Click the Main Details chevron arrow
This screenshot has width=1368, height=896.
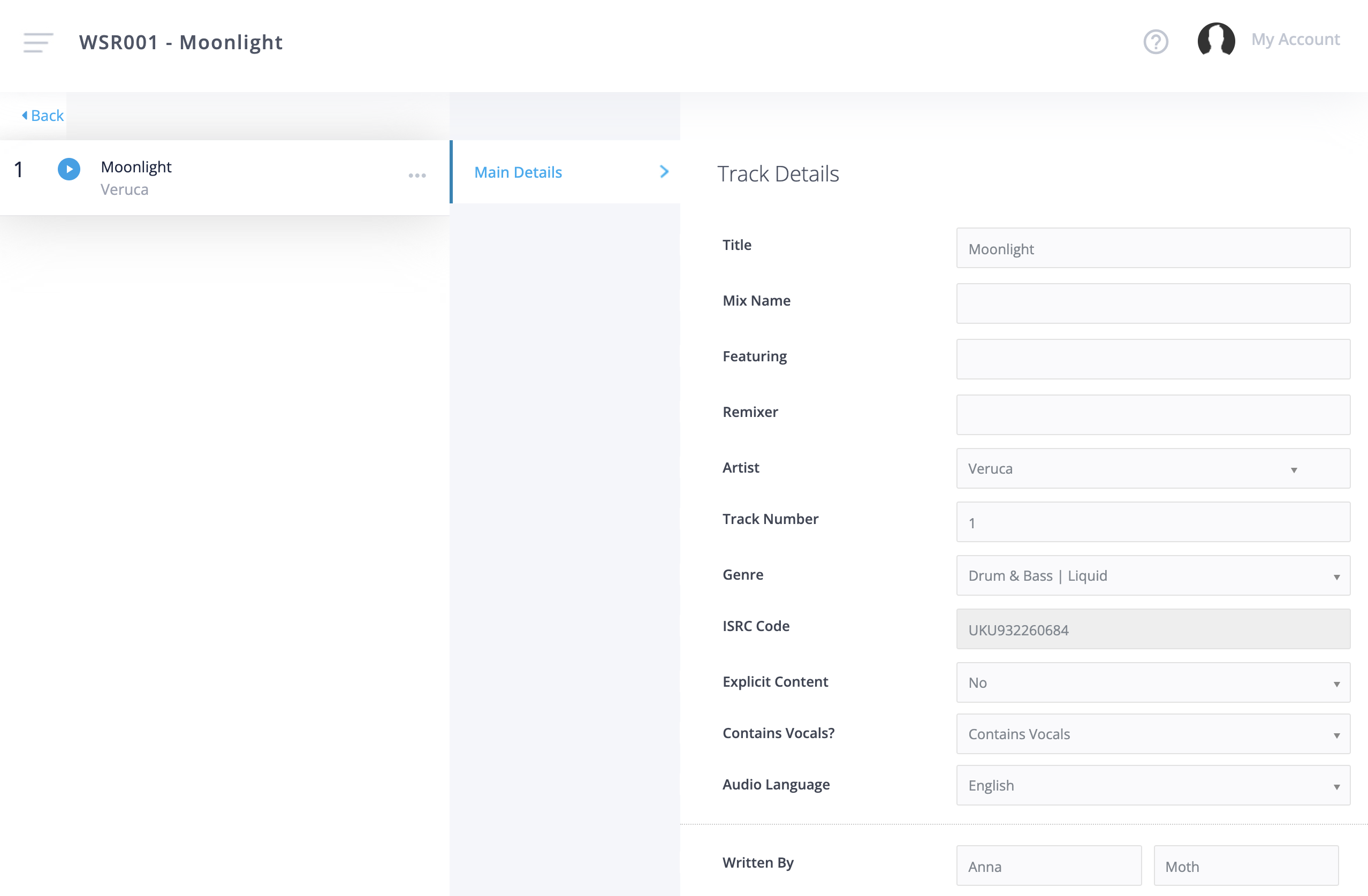tap(664, 171)
